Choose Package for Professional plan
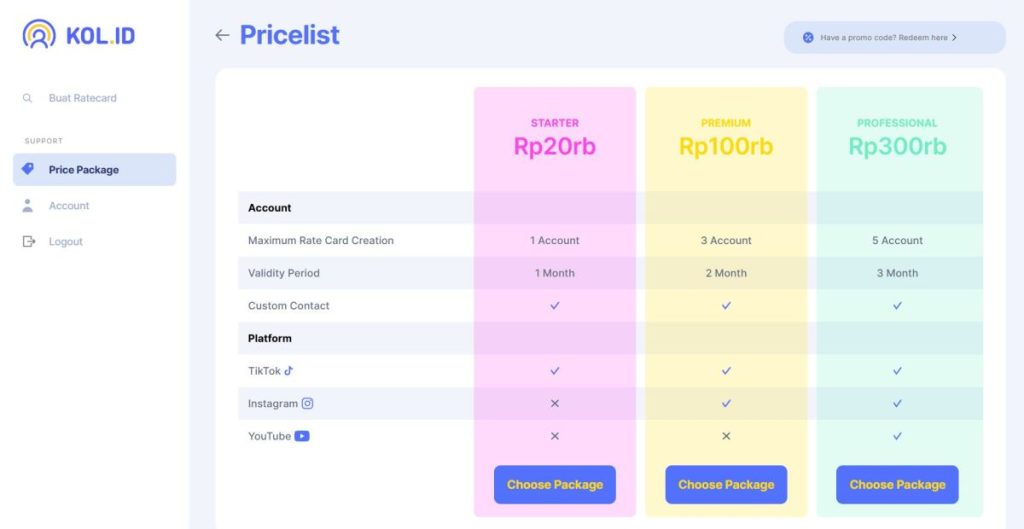 click(897, 485)
